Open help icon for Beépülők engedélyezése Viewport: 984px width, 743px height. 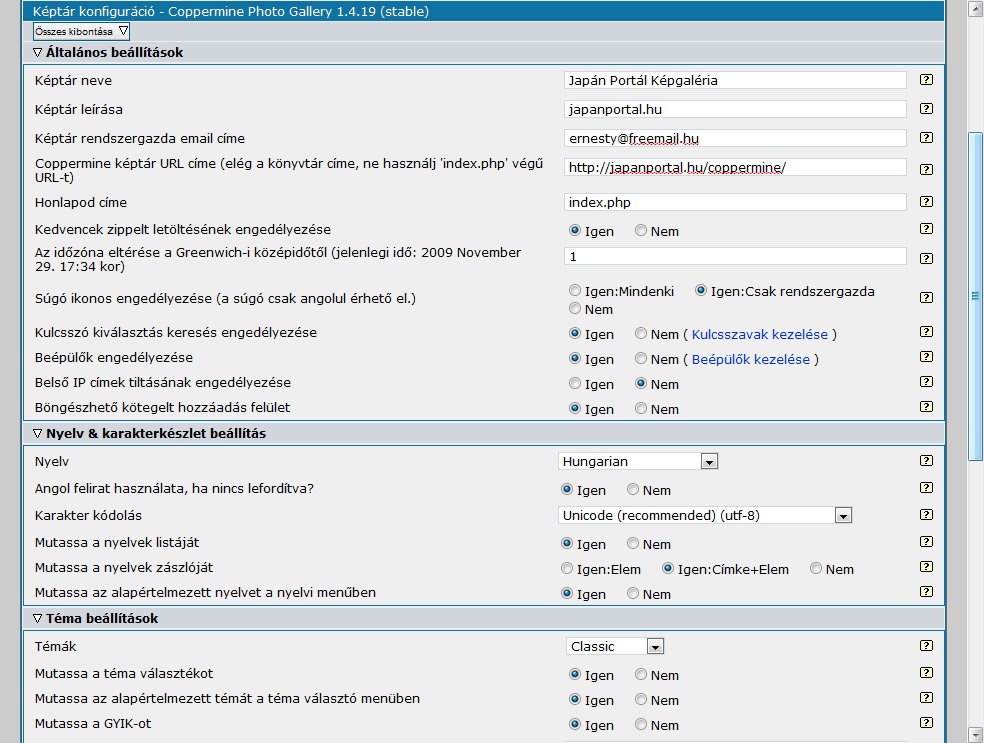tap(926, 356)
